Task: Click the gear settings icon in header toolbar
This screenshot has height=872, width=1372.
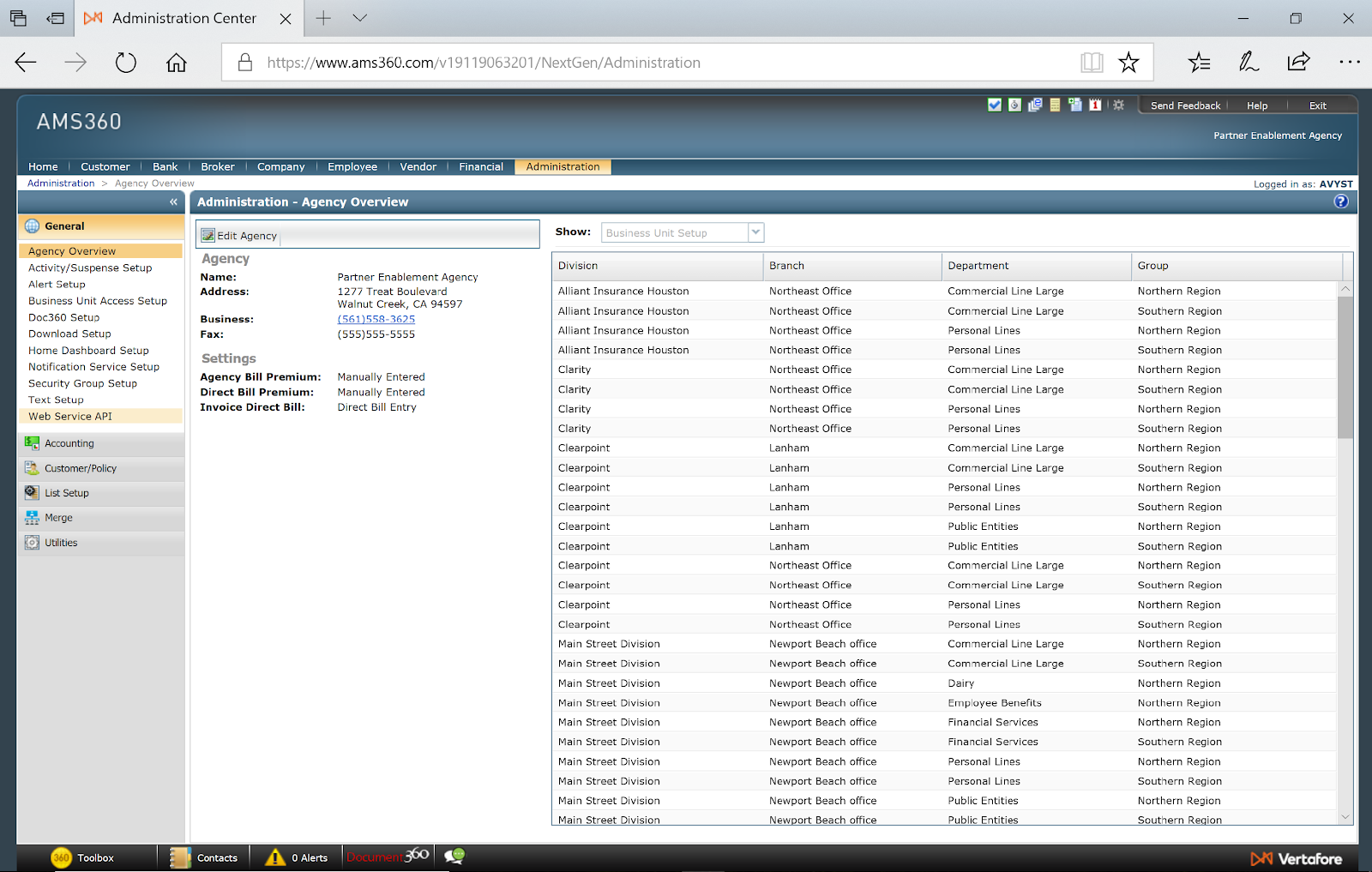Action: click(x=1118, y=105)
